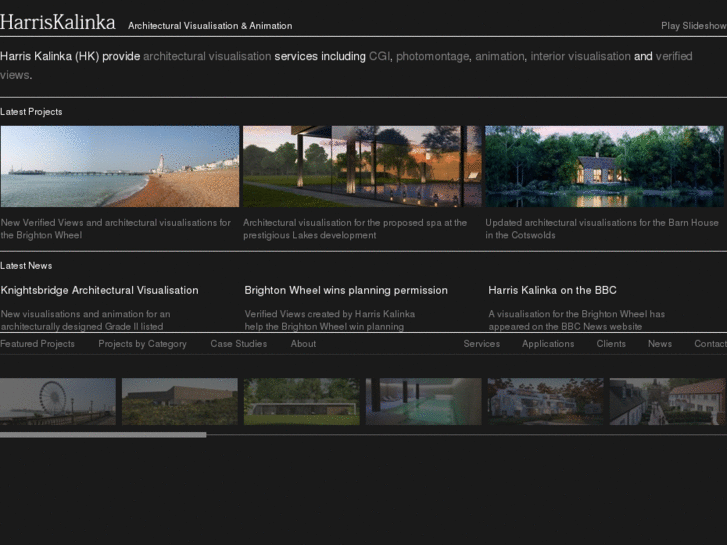Open Lakes spa project image

[x=362, y=167]
